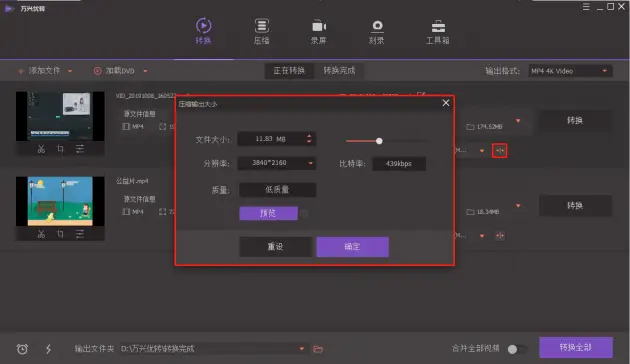Click the compression size slider handle

click(x=379, y=141)
